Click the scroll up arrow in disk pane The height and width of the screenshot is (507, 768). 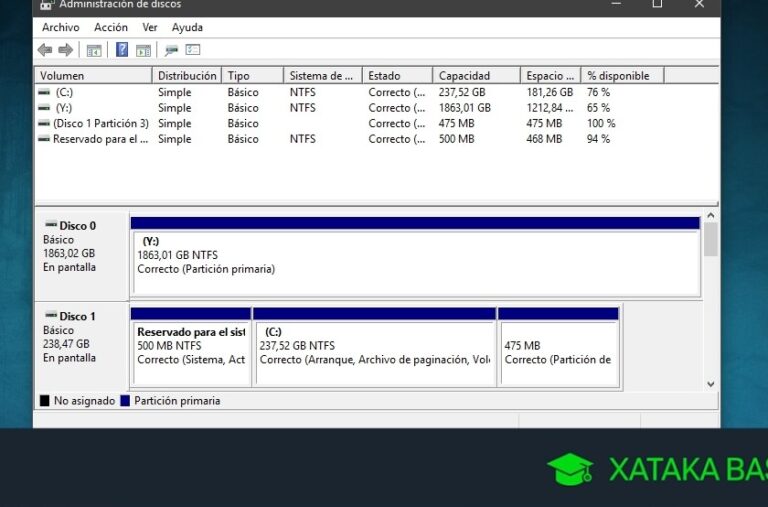coord(711,215)
